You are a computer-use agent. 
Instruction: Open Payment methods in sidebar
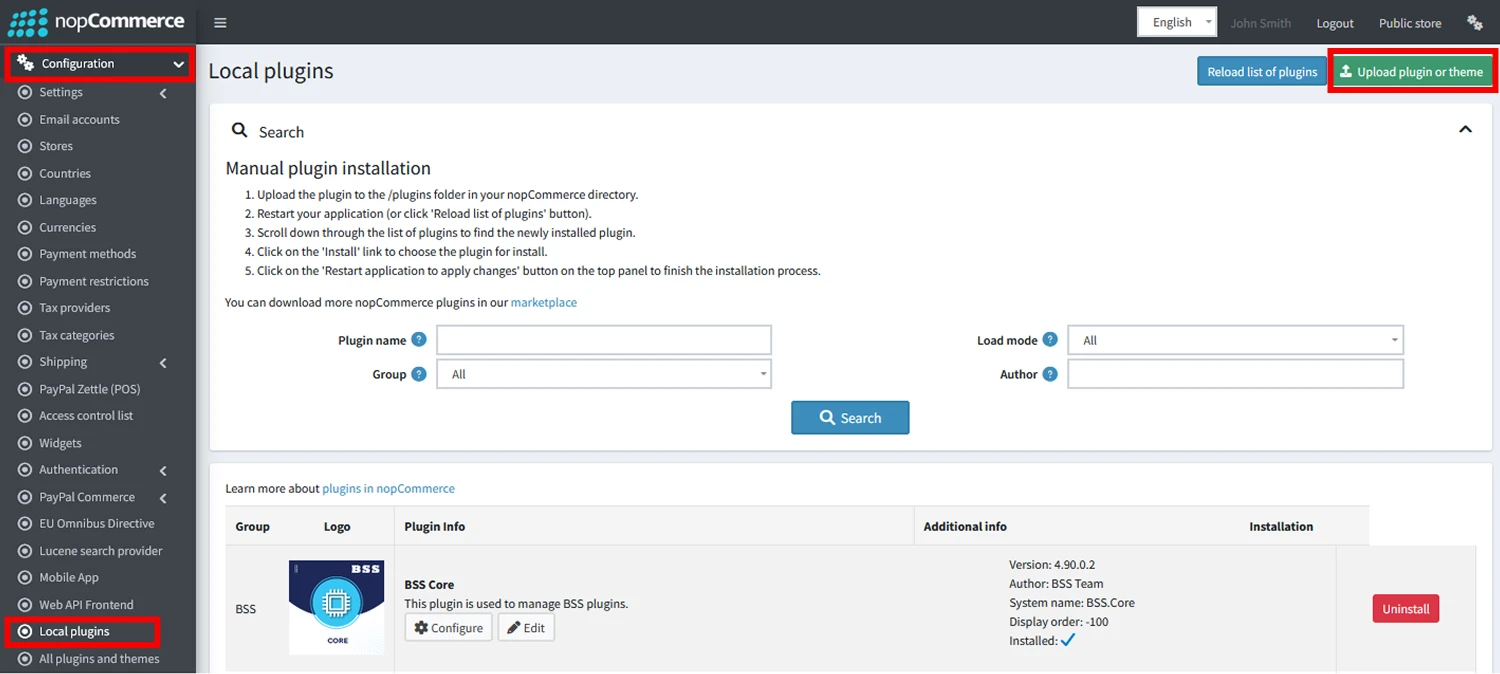click(87, 254)
